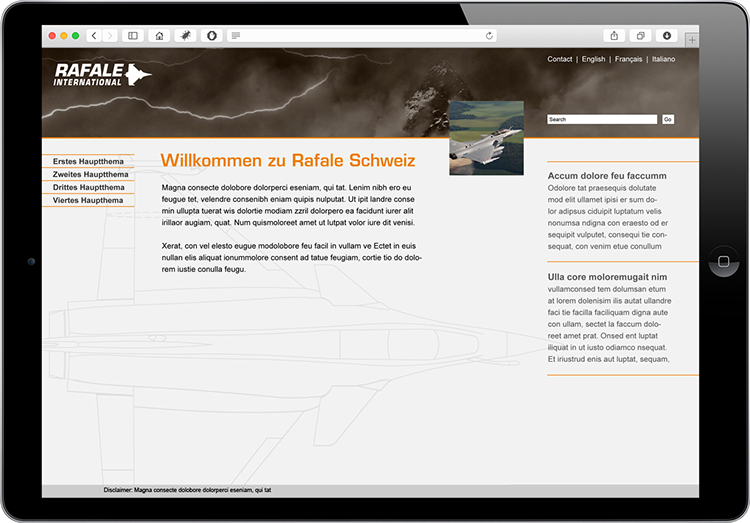Switch language to English
The height and width of the screenshot is (523, 750).
point(594,59)
